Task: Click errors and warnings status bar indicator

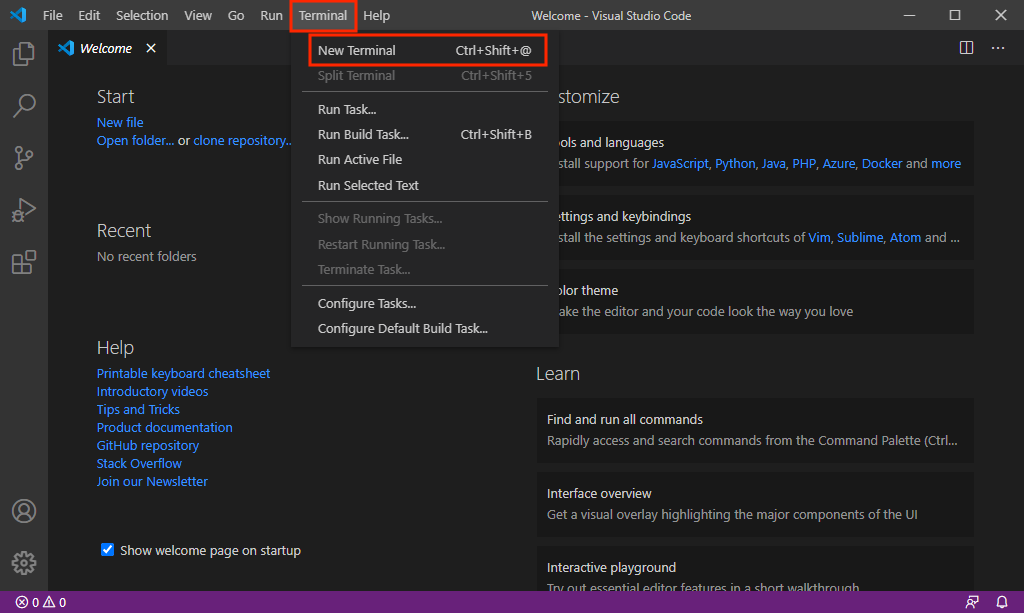Action: click(x=40, y=602)
